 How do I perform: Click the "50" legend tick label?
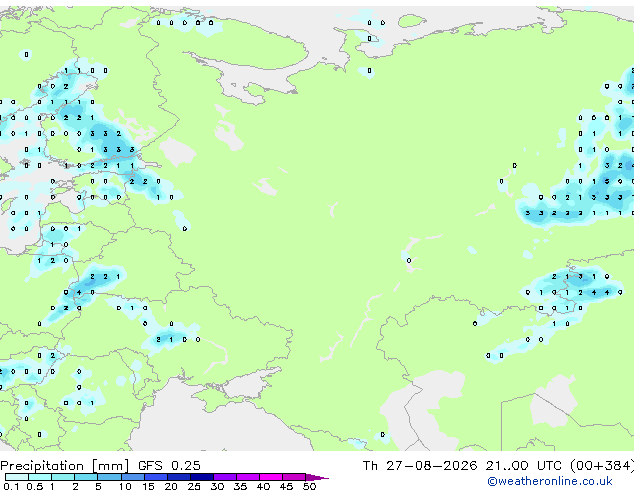click(309, 486)
